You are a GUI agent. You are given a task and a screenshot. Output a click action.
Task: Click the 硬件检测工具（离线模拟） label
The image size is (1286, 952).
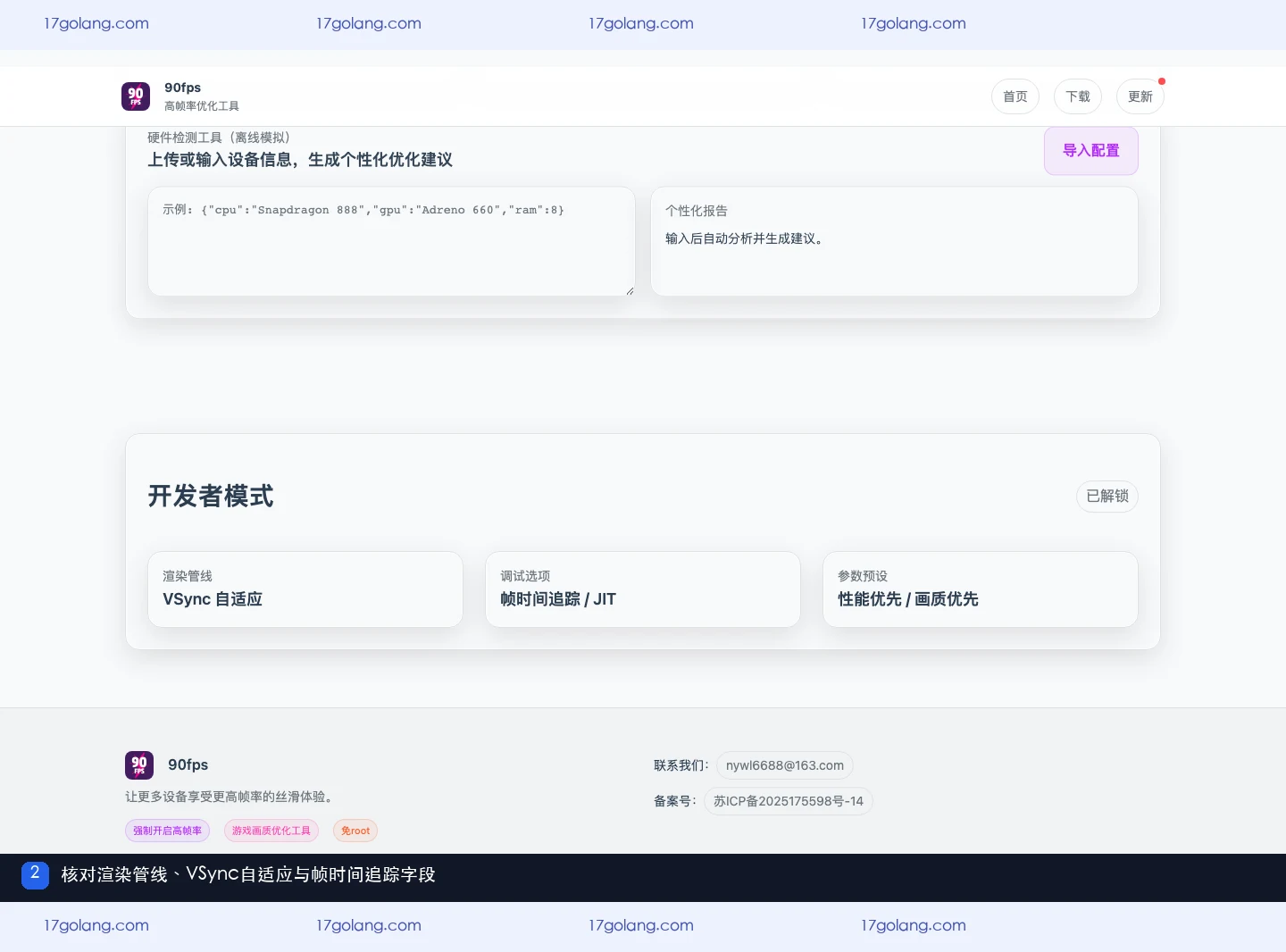point(219,138)
